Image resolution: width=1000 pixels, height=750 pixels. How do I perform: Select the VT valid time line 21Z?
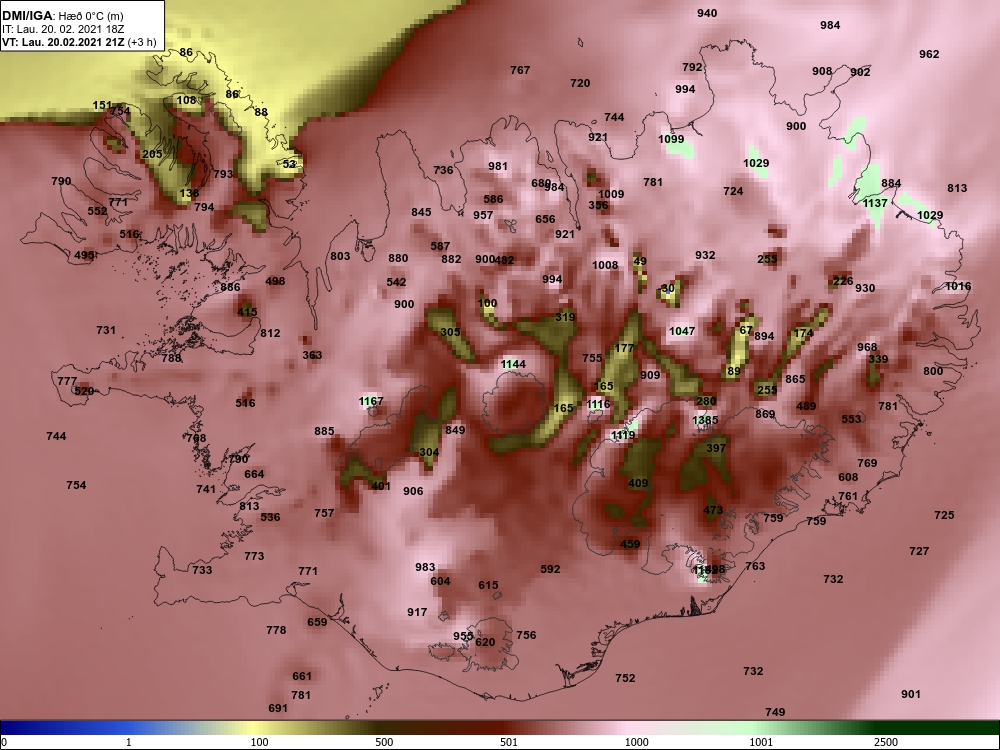pyautogui.click(x=79, y=42)
